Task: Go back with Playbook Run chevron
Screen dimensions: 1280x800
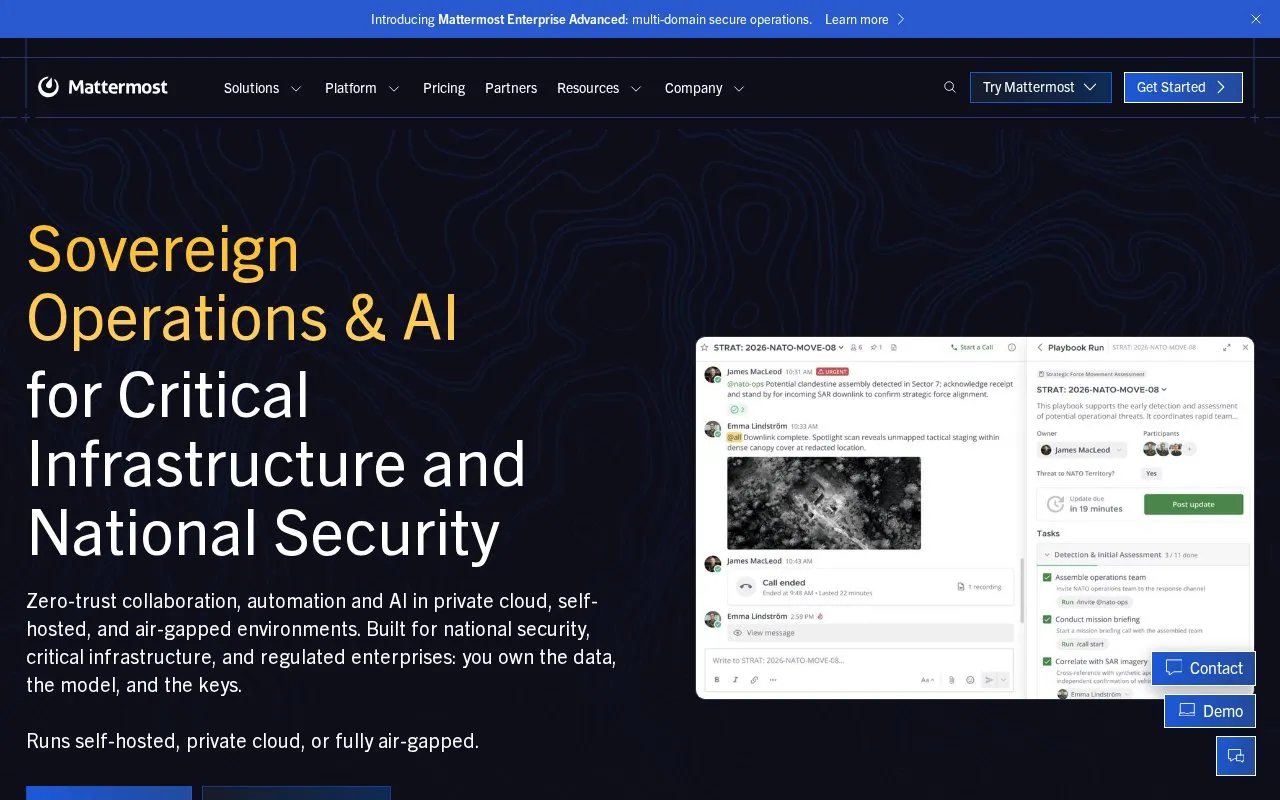Action: coord(1040,347)
